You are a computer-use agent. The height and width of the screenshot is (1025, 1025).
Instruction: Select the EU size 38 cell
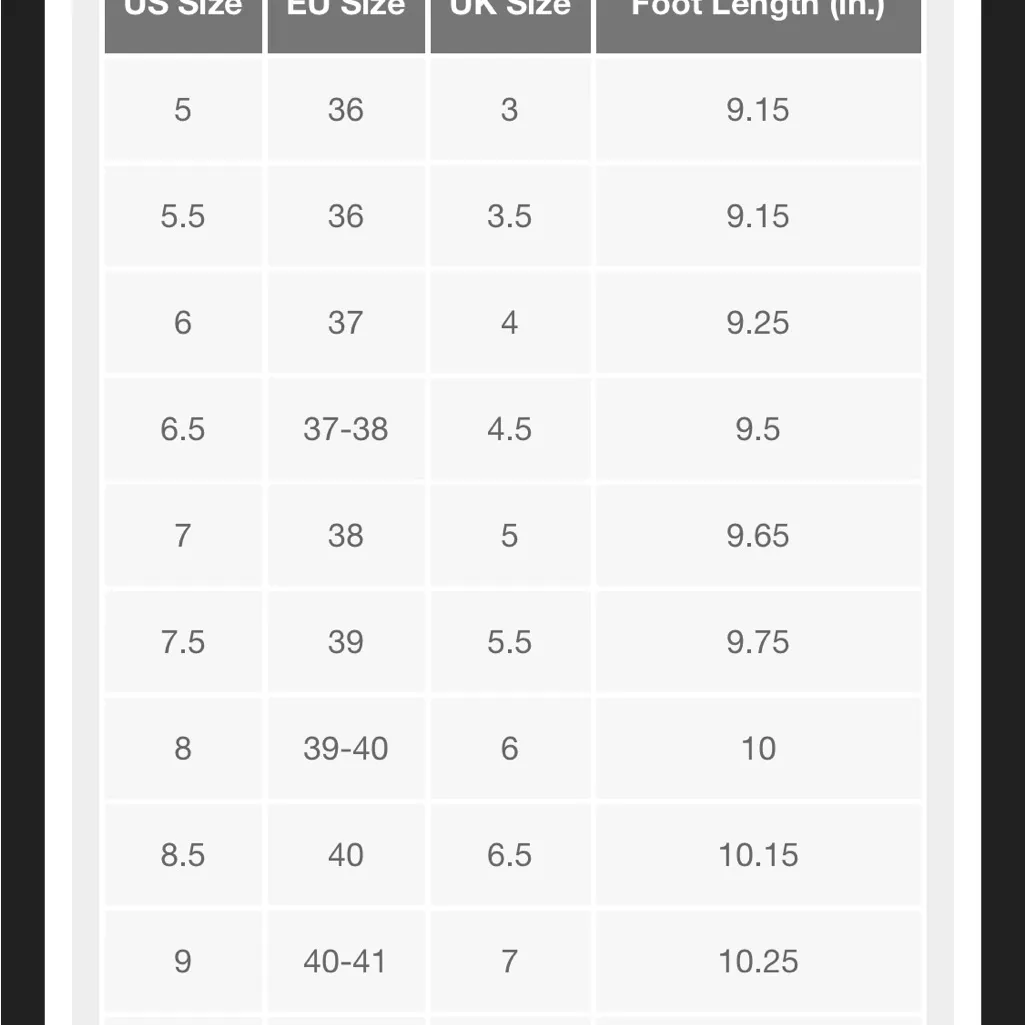pos(346,535)
